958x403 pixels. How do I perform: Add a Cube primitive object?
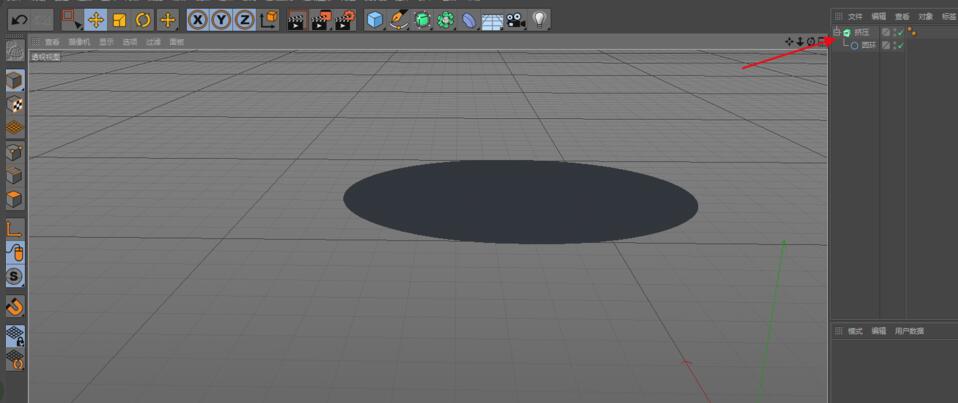[374, 19]
